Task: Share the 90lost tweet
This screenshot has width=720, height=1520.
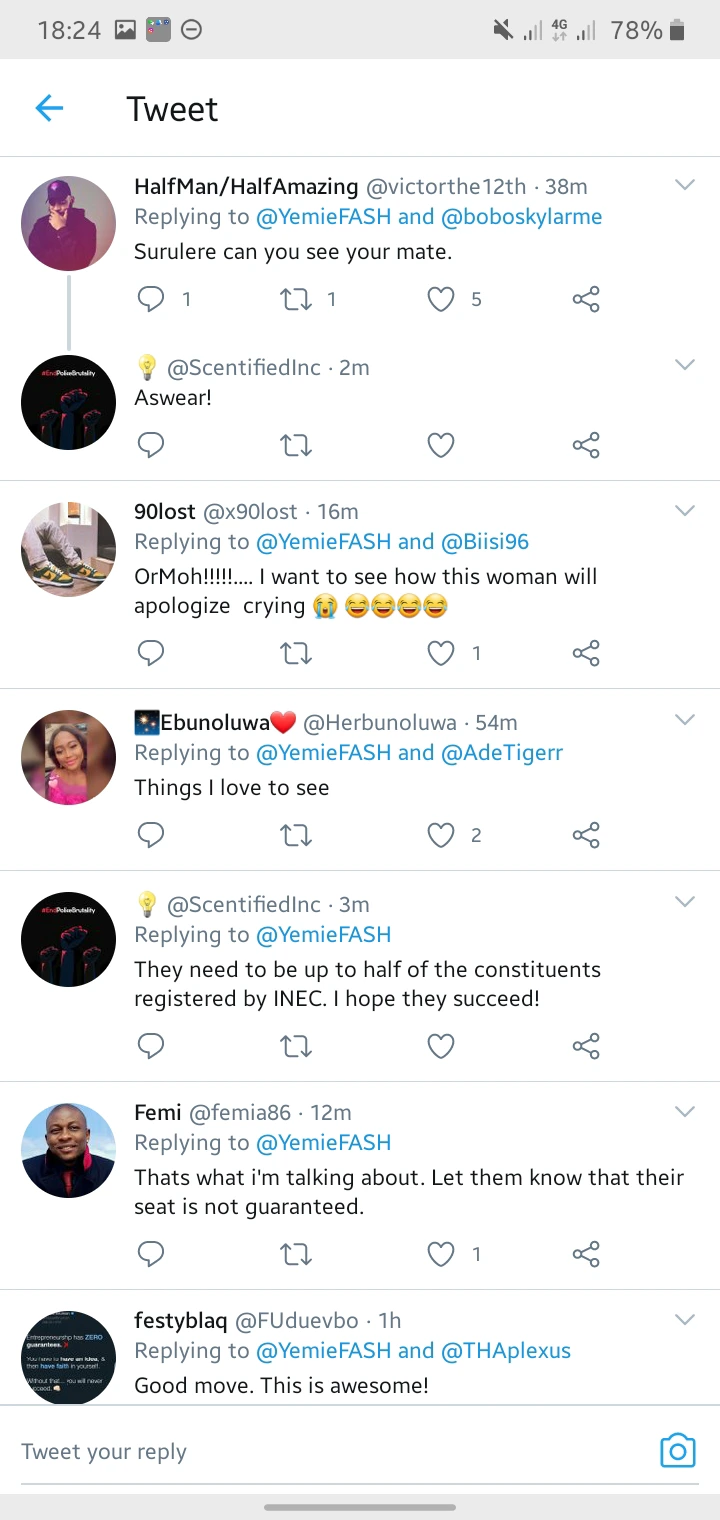Action: pyautogui.click(x=586, y=653)
